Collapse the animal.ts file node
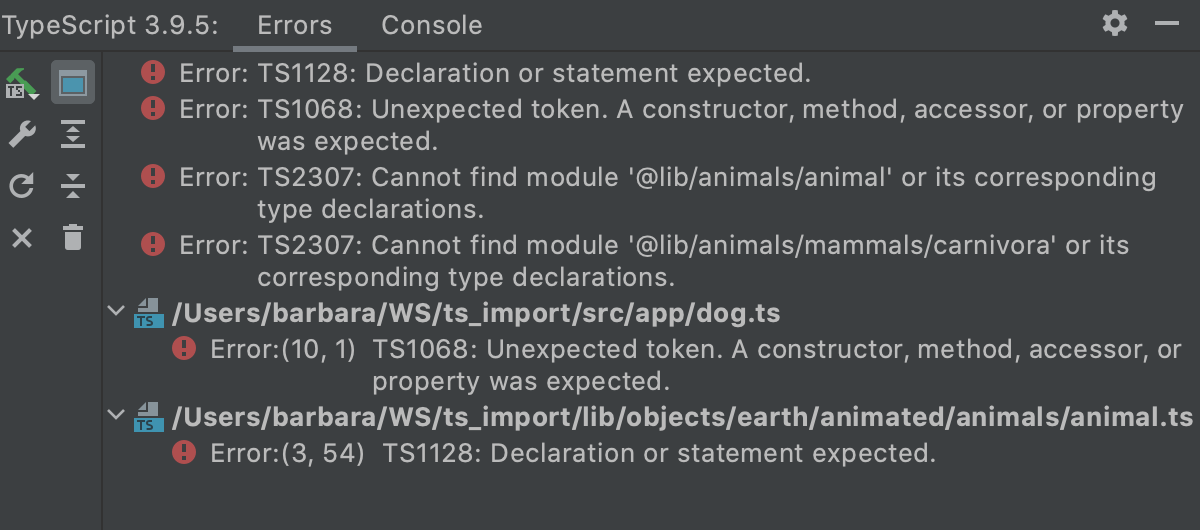Viewport: 1200px width, 530px height. pyautogui.click(x=116, y=416)
